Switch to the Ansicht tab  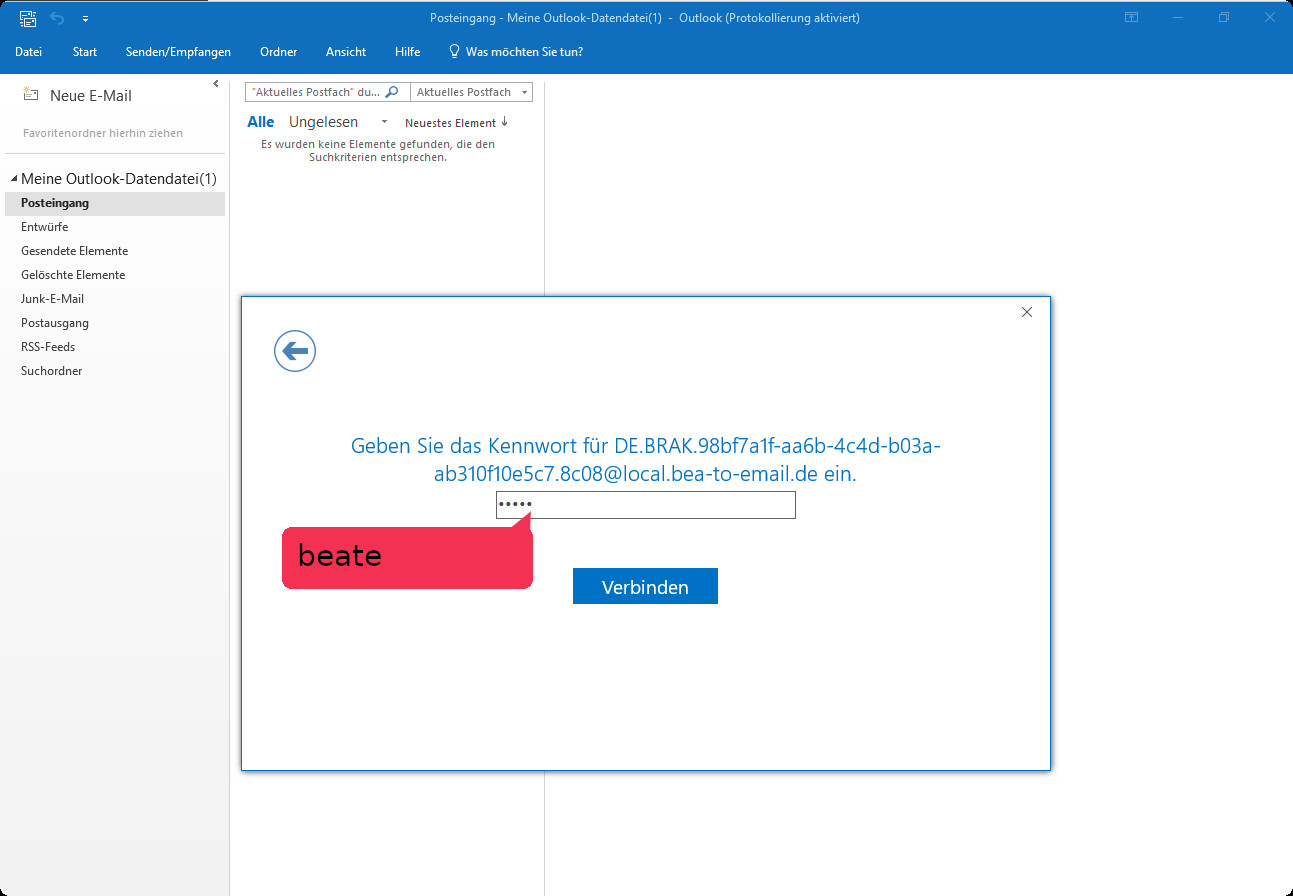346,52
